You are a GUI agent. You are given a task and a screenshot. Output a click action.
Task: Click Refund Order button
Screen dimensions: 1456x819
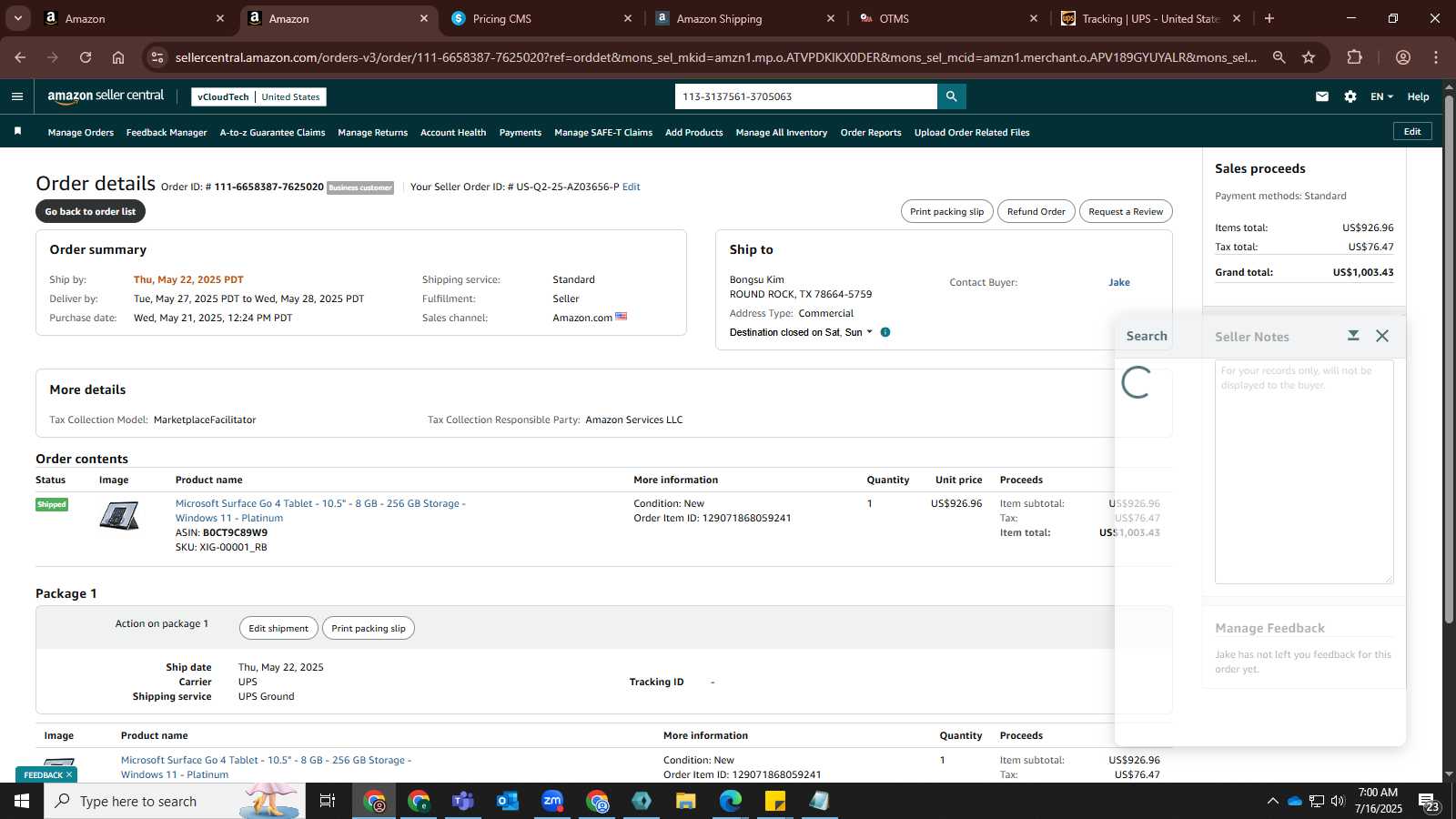pos(1036,211)
